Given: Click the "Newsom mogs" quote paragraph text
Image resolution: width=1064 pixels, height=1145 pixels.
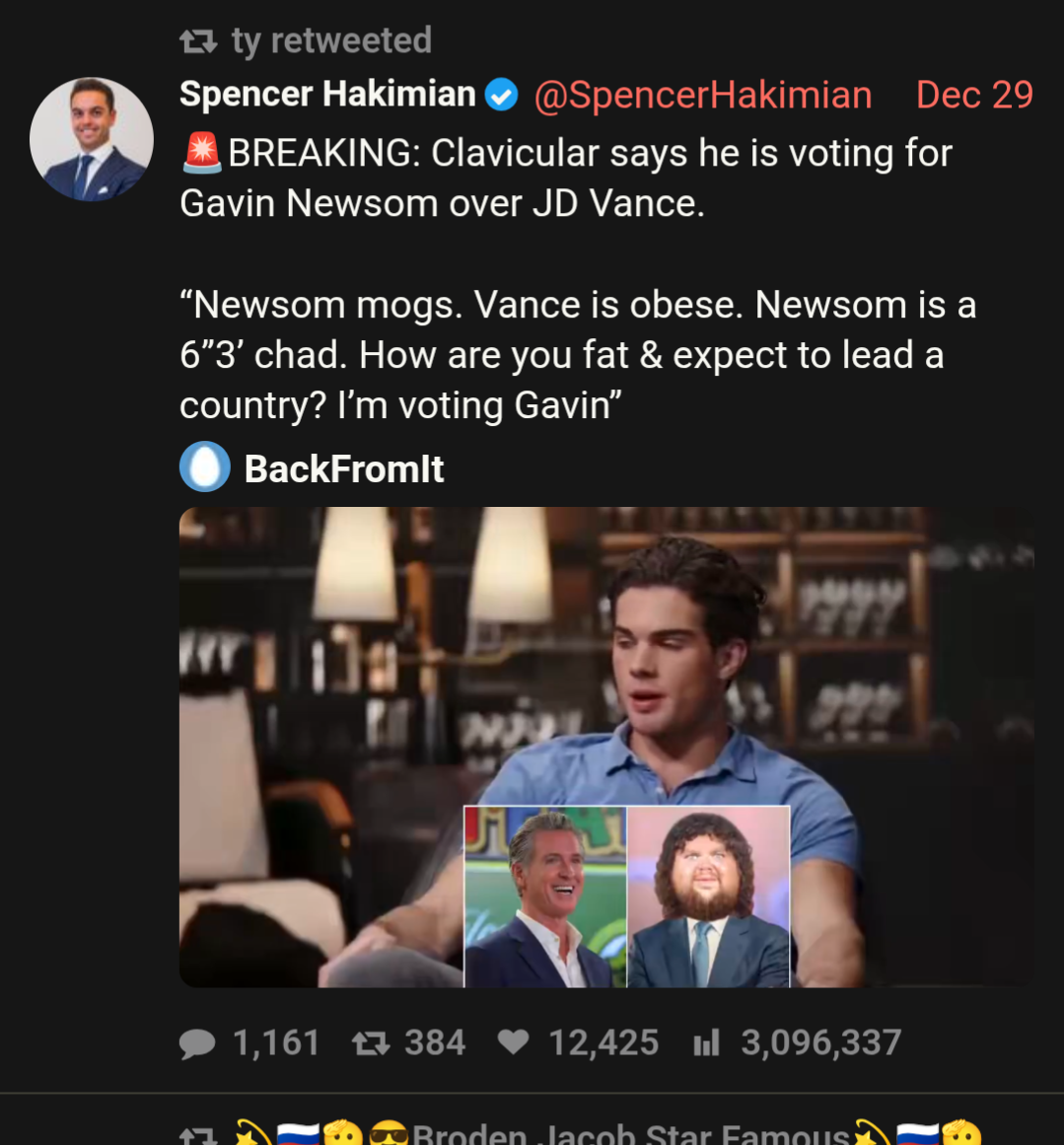Looking at the screenshot, I should [x=577, y=355].
